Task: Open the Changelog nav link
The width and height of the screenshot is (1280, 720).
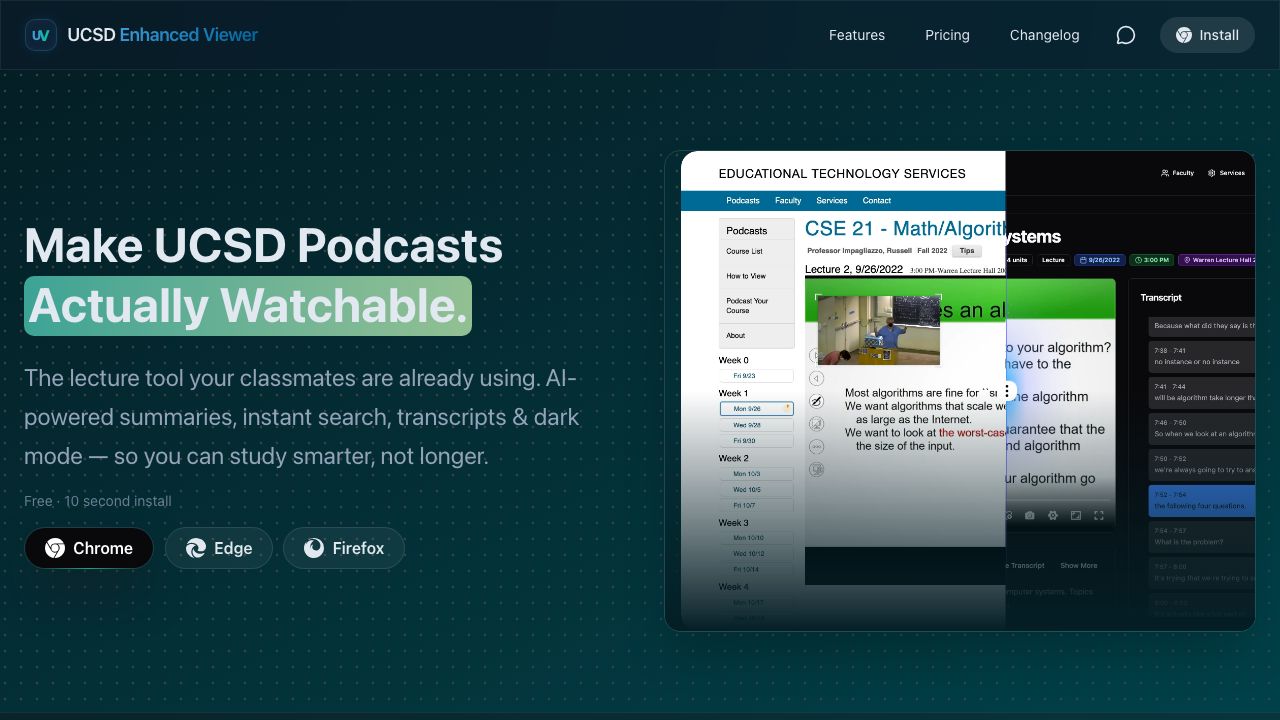Action: [x=1044, y=35]
